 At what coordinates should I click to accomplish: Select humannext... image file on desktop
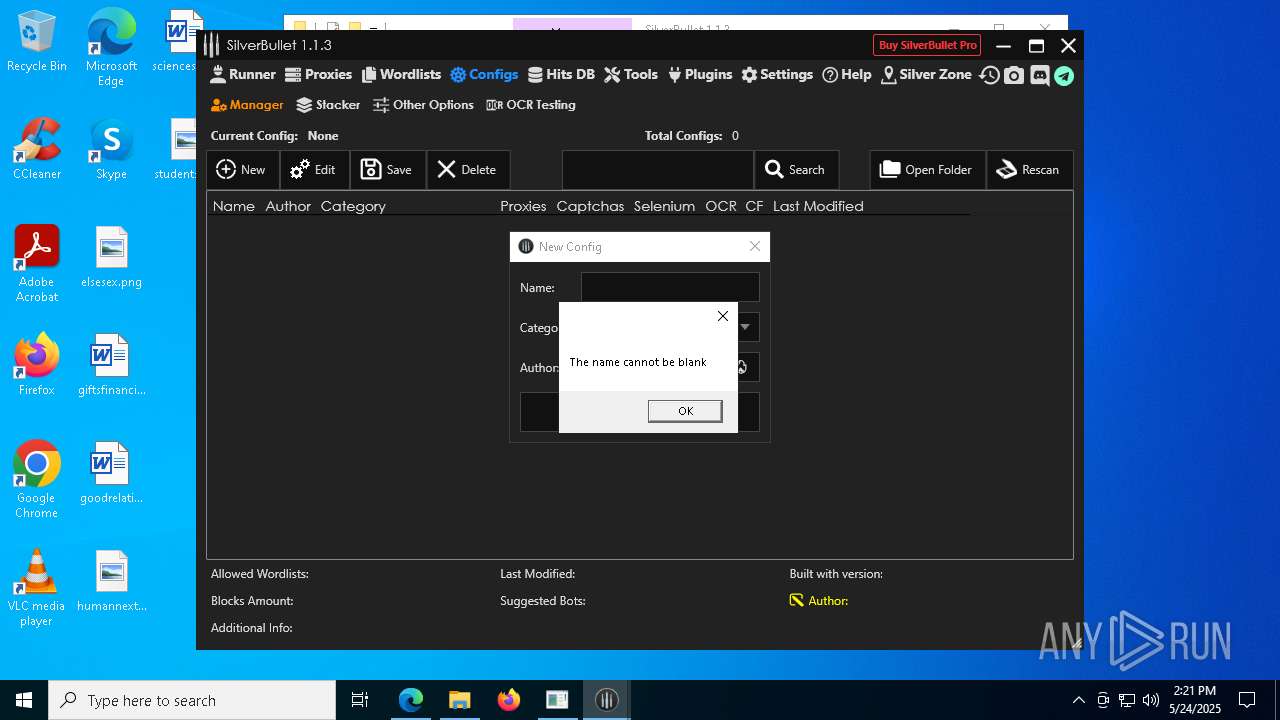coord(111,581)
